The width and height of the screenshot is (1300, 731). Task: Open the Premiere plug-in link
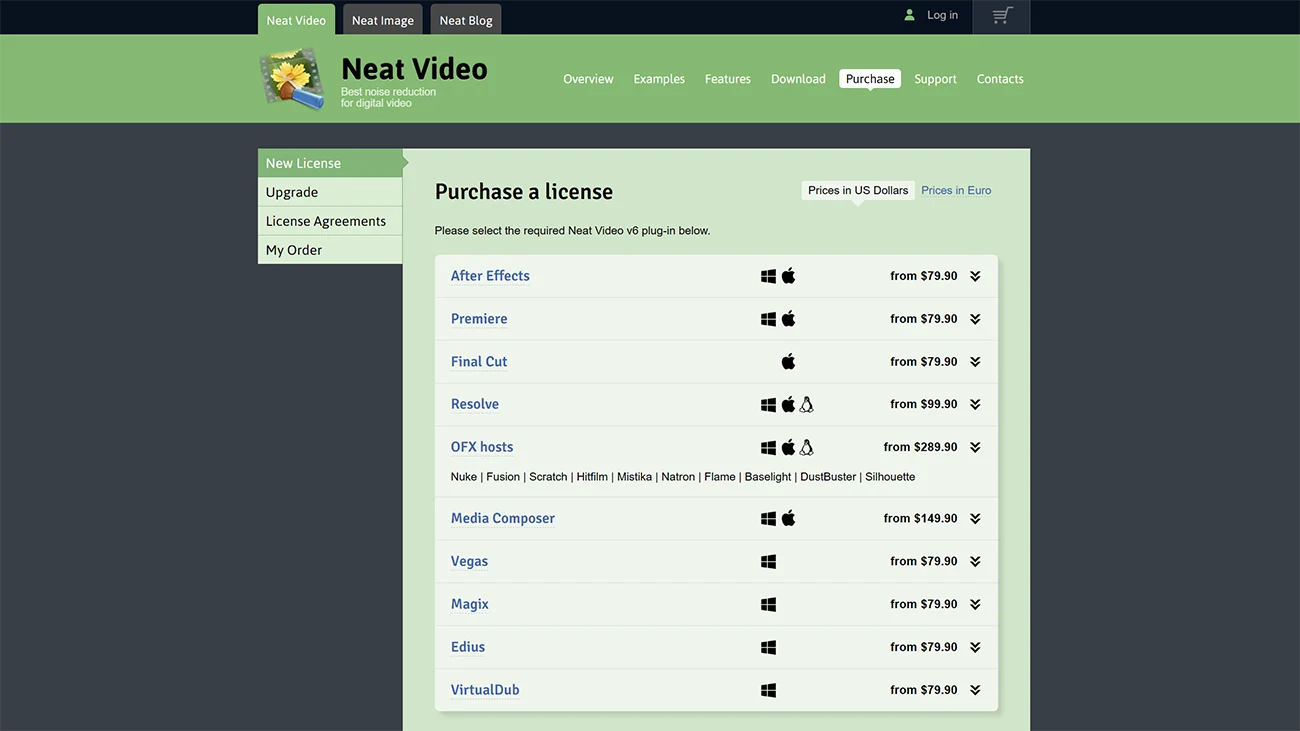point(479,319)
